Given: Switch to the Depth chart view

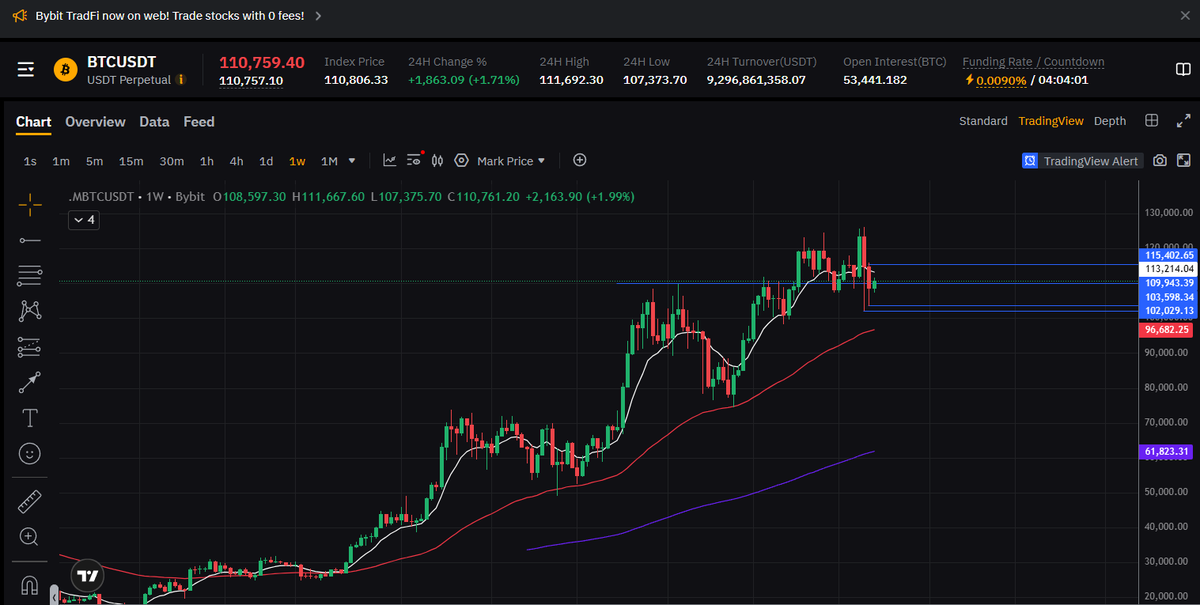Looking at the screenshot, I should click(1110, 121).
